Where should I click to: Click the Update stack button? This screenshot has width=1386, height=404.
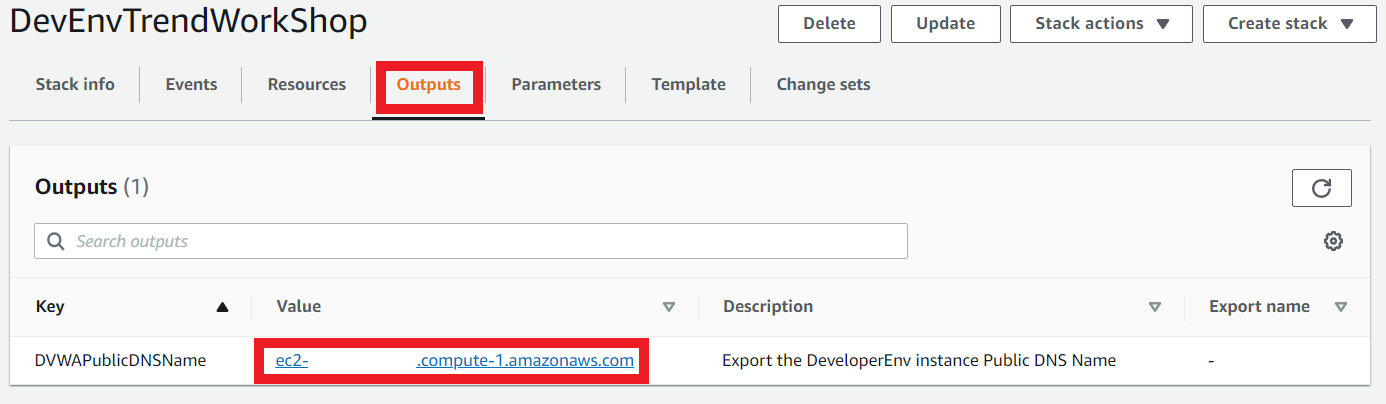pyautogui.click(x=946, y=24)
